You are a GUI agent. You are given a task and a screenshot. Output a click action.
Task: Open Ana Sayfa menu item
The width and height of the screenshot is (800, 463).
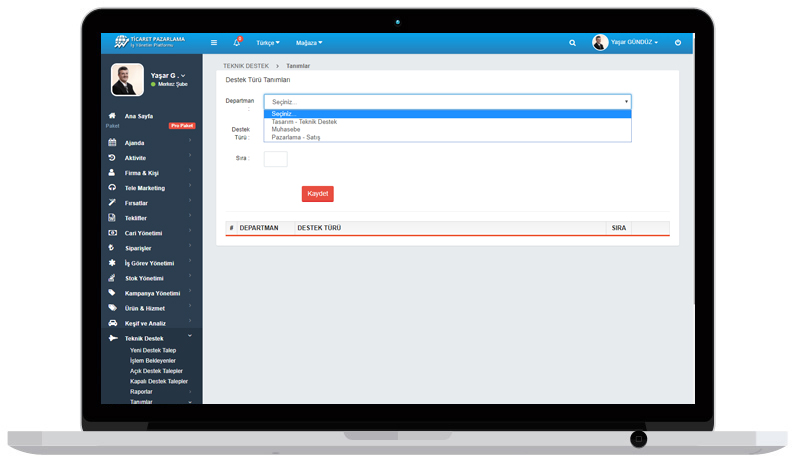(x=139, y=116)
